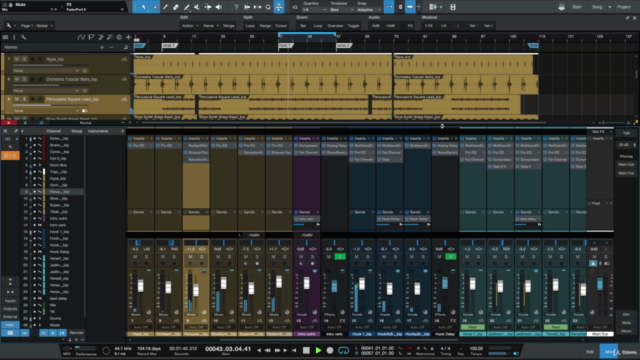Viewport: 640px width, 360px height.
Task: Open the Start page tab
Action: pyautogui.click(x=577, y=7)
